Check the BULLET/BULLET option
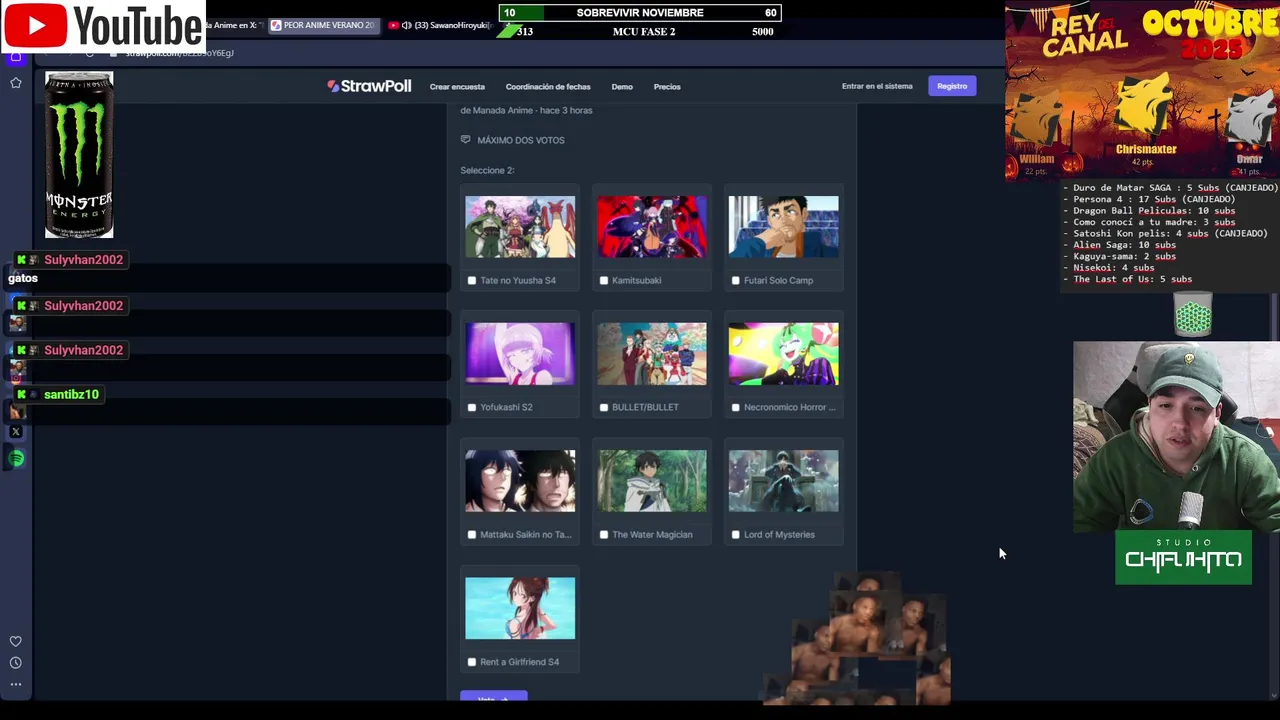The width and height of the screenshot is (1280, 720). (x=604, y=408)
